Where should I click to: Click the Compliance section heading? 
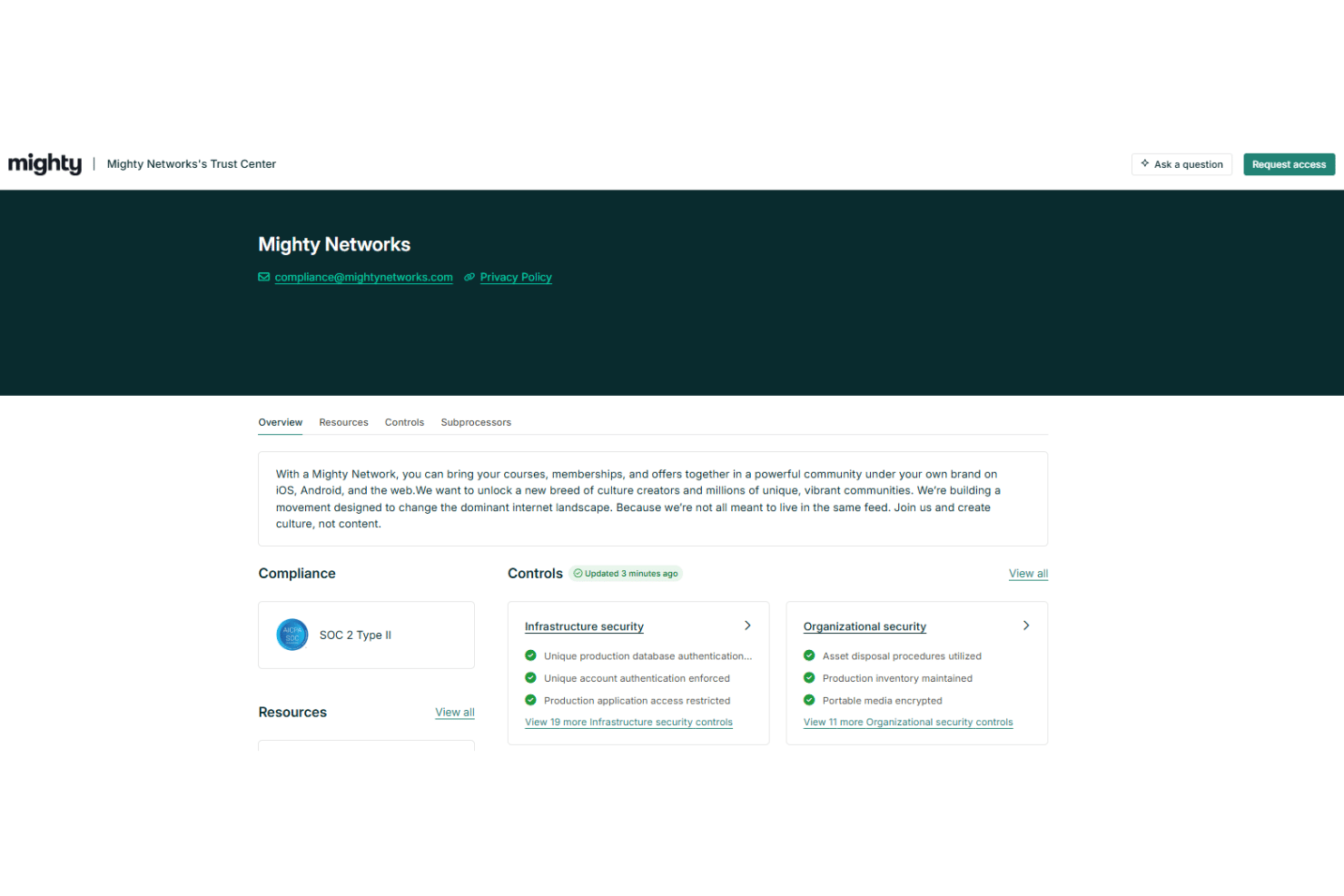click(x=297, y=574)
